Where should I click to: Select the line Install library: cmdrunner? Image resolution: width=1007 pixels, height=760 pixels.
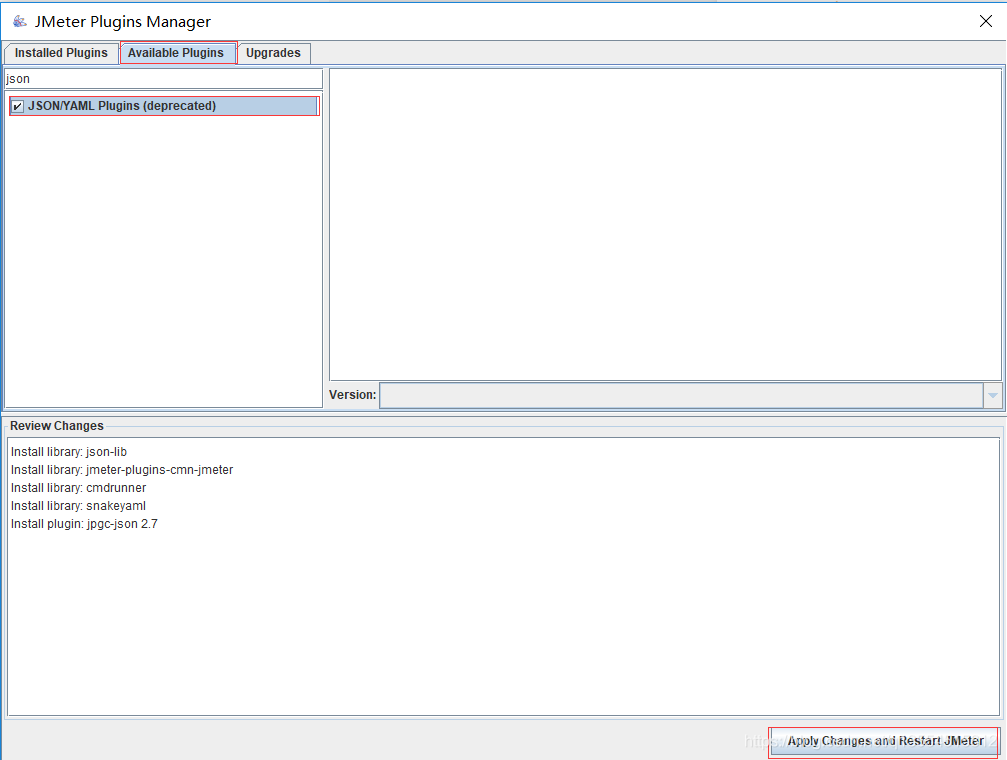(78, 488)
